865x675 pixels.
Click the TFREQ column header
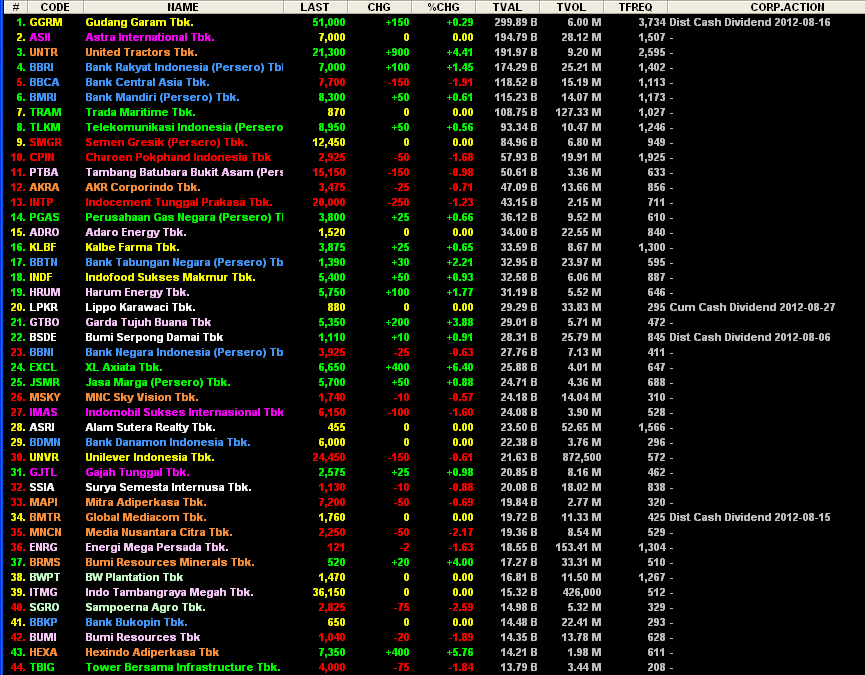636,7
